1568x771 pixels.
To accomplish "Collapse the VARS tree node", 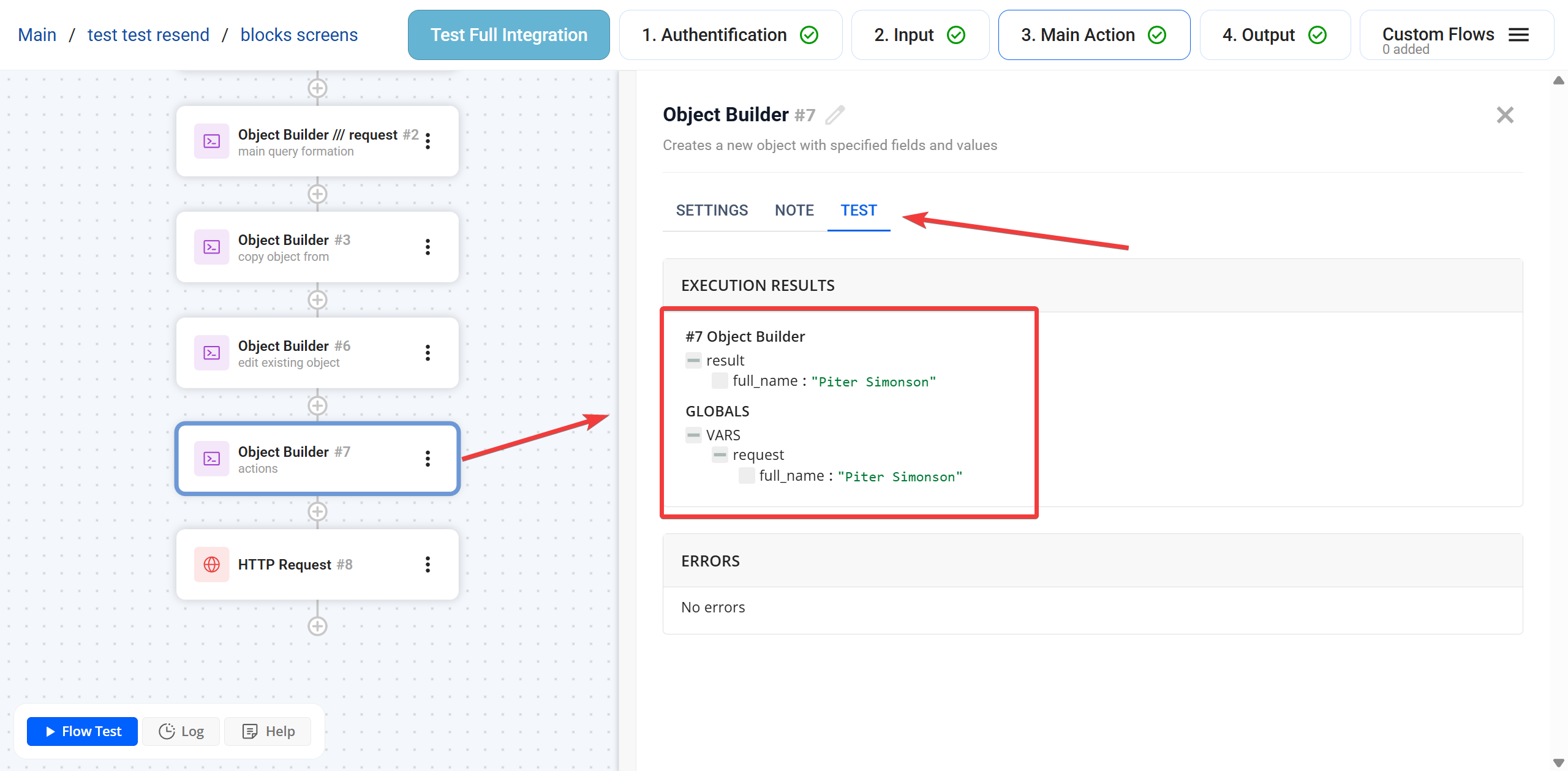I will [693, 435].
